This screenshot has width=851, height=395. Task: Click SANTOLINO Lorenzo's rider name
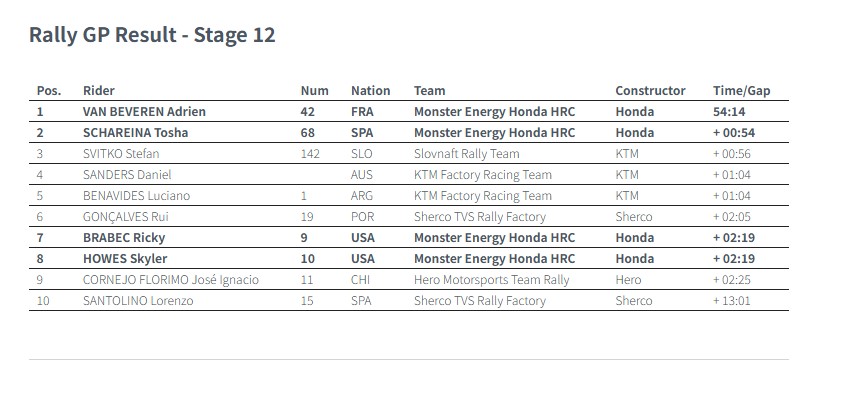click(x=138, y=301)
